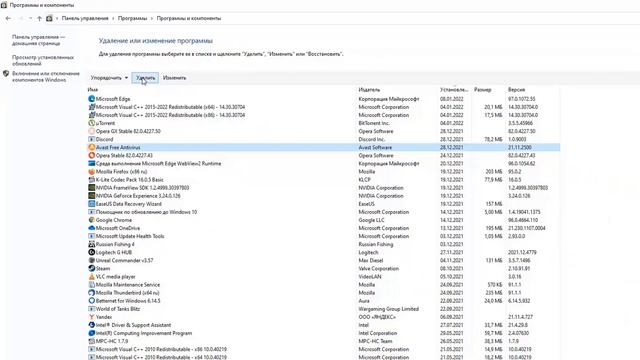The height and width of the screenshot is (360, 640).
Task: Select Помощник по обновлению до Windows 10
Action: click(324, 212)
